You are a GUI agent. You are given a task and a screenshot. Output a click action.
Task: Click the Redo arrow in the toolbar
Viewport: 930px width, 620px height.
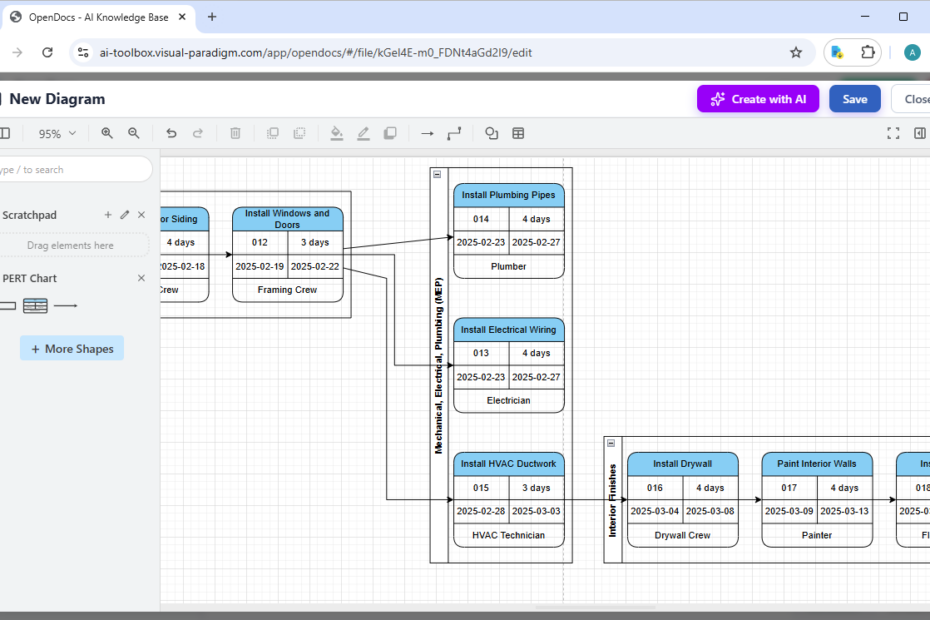(x=198, y=133)
